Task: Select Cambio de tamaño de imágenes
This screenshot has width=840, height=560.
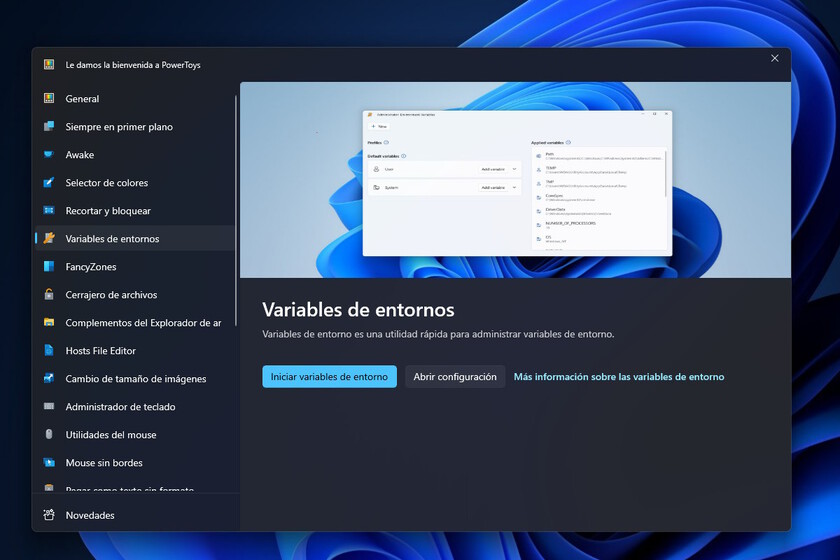Action: (134, 378)
